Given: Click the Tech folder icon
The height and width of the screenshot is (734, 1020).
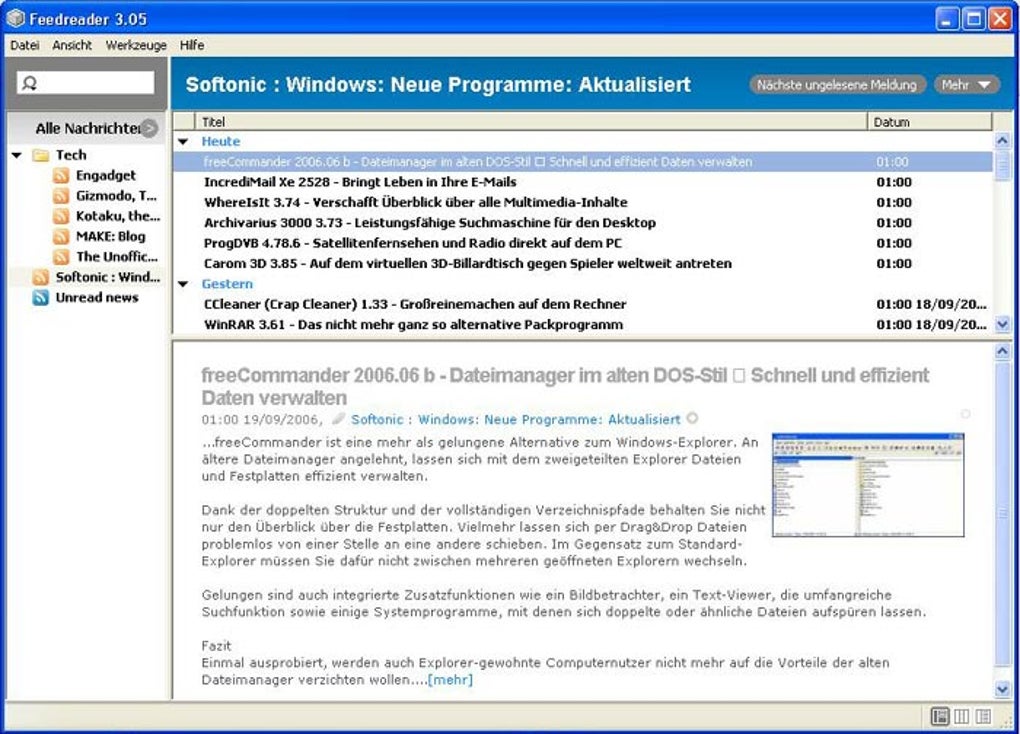Looking at the screenshot, I should [x=41, y=156].
